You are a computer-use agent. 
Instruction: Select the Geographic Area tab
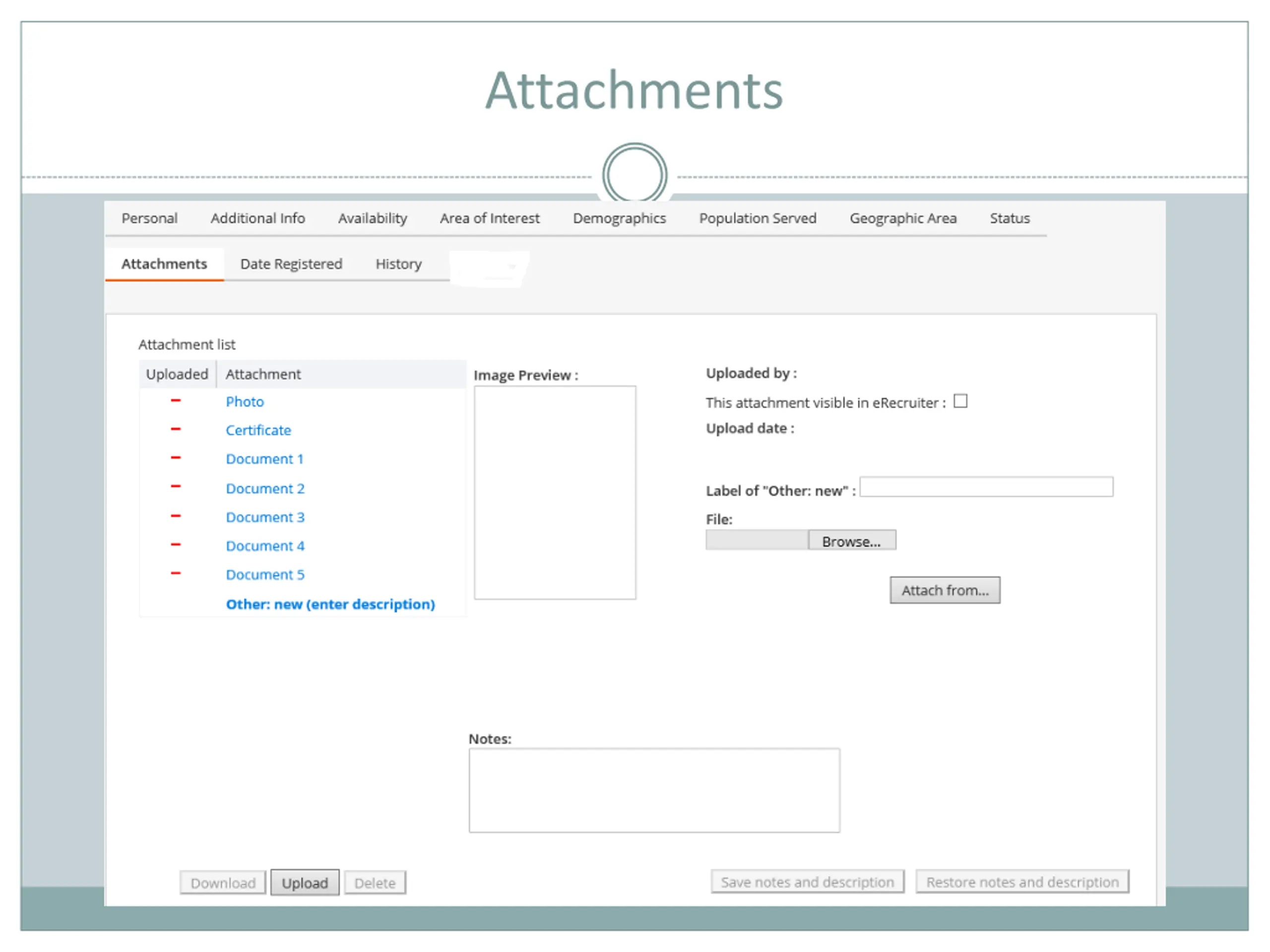pyautogui.click(x=902, y=218)
